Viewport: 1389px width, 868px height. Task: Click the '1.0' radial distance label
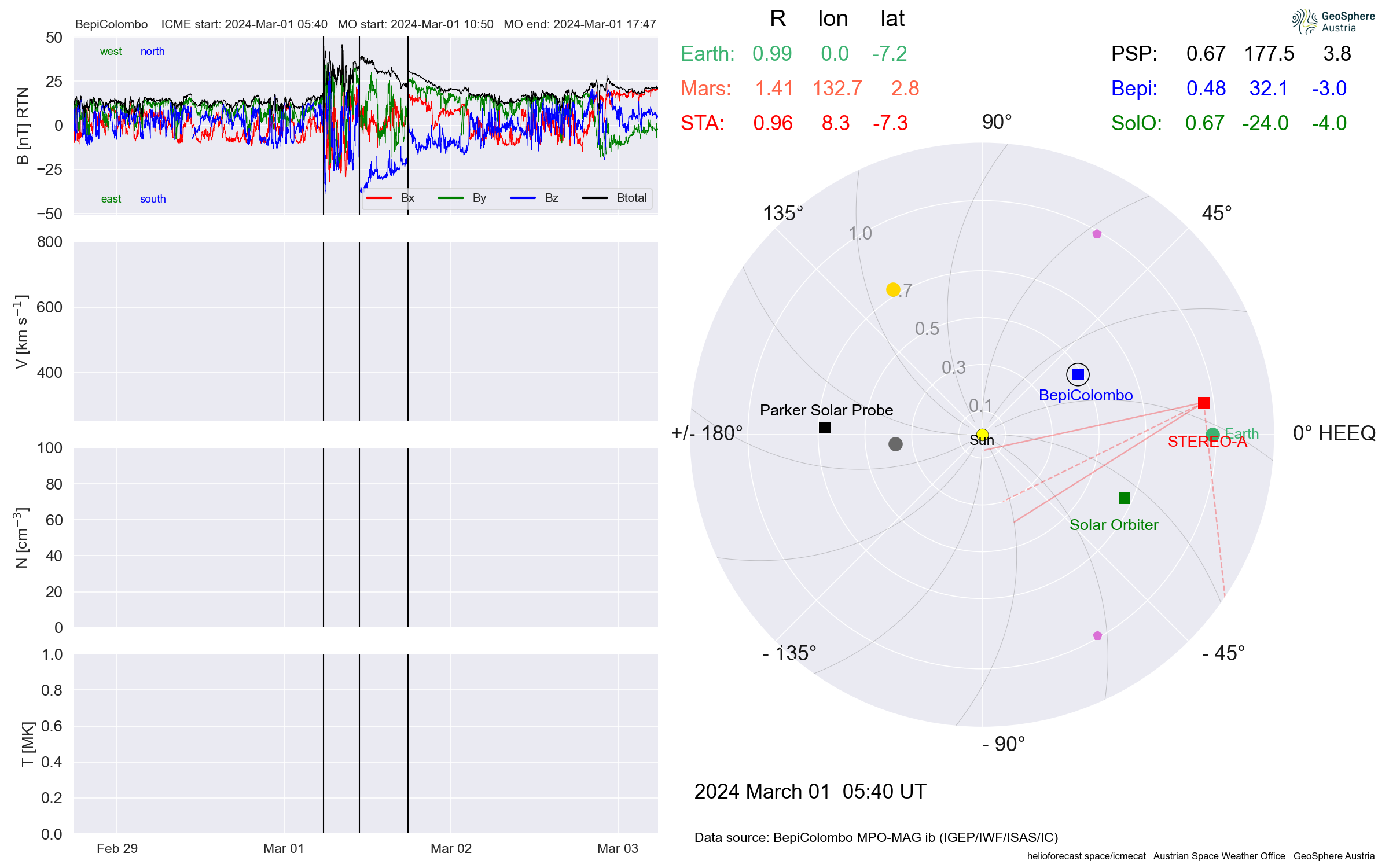(860, 233)
